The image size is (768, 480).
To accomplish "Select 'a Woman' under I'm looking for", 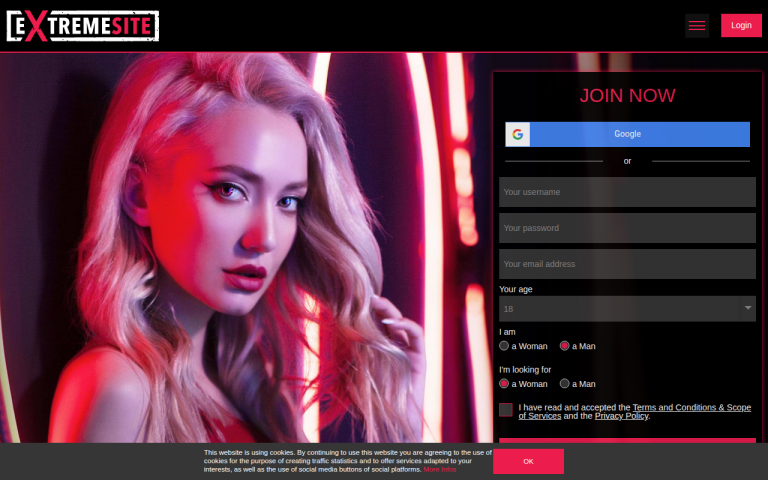I will click(x=504, y=384).
